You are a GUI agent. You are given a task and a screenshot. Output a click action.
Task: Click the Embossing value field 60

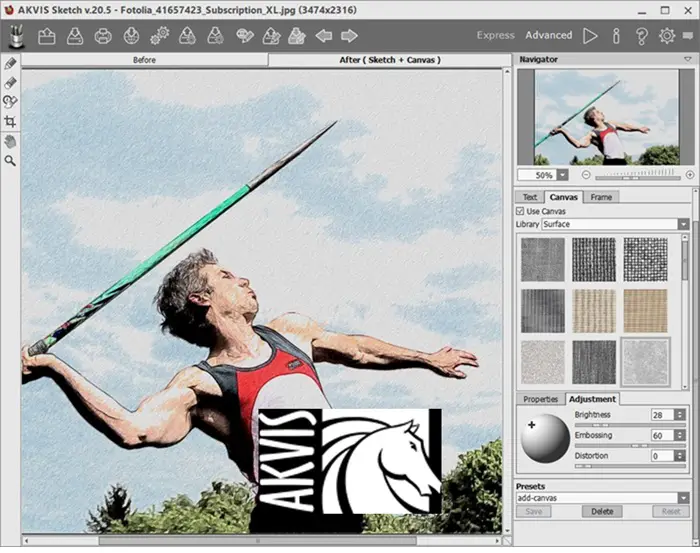click(662, 435)
